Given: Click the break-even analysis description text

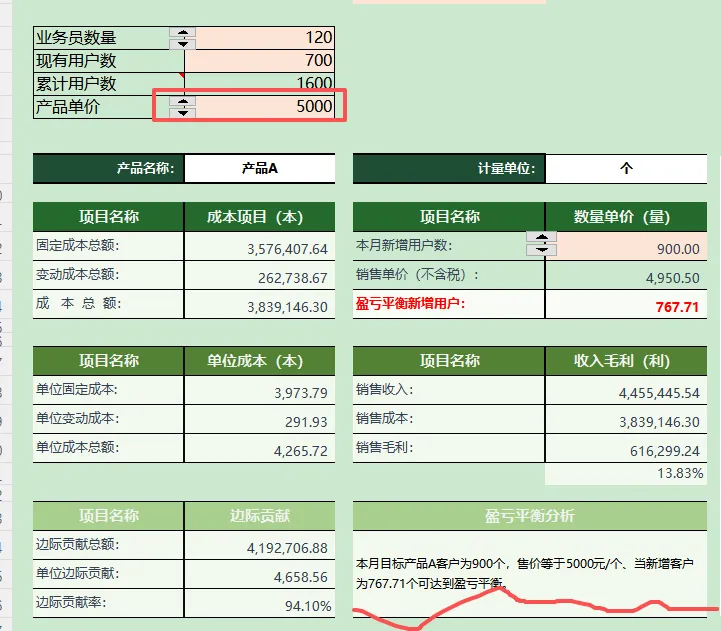Looking at the screenshot, I should click(x=524, y=574).
